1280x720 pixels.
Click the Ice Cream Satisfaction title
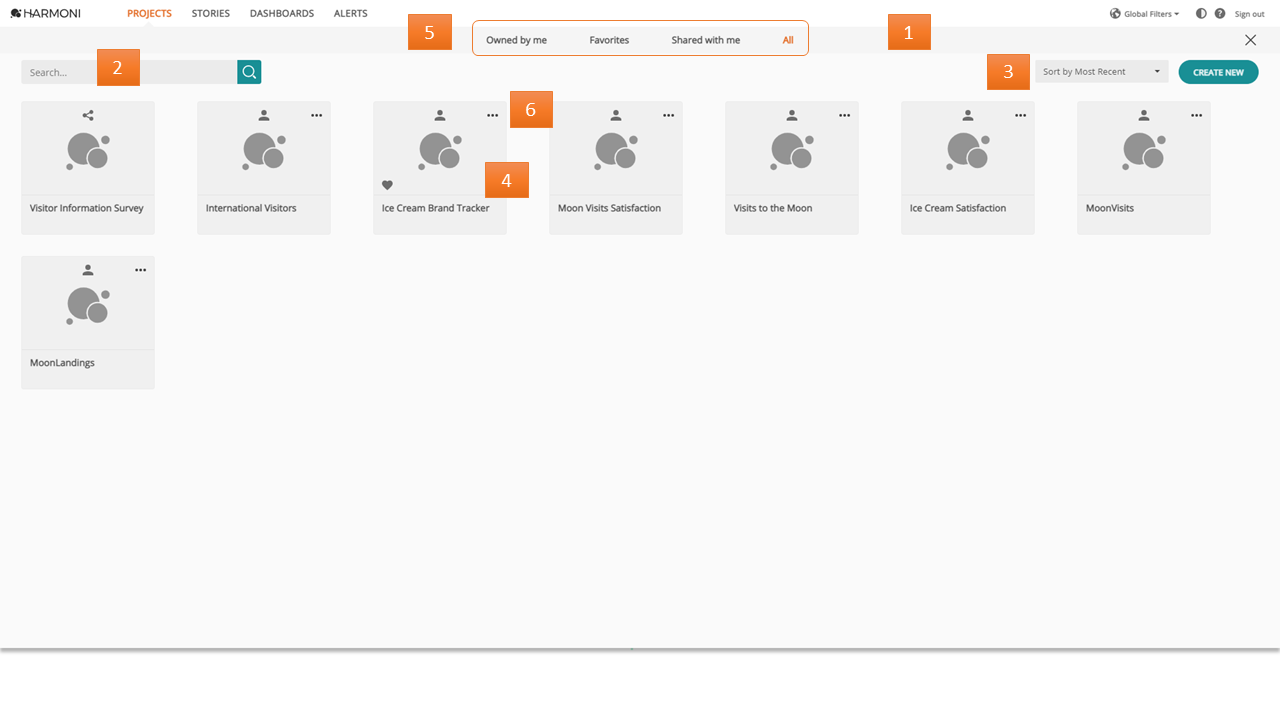958,208
